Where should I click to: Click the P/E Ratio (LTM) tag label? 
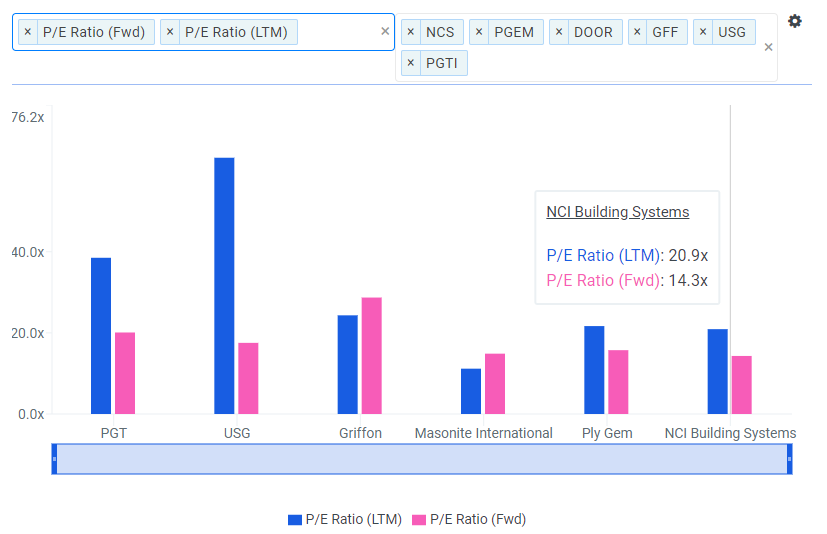[236, 32]
